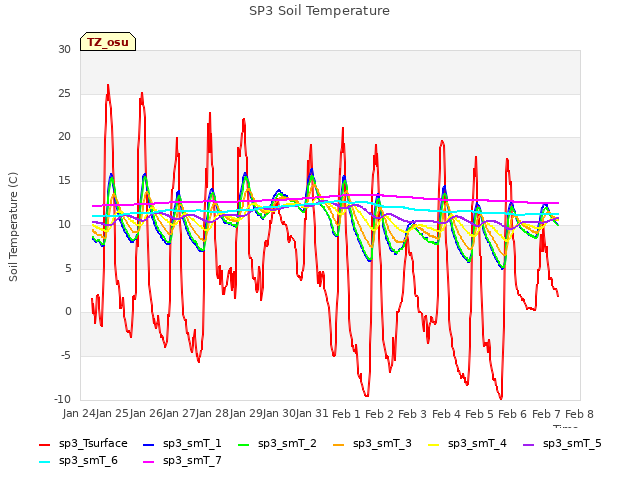Click the -5 y-axis tick label
This screenshot has width=640, height=480.
(x=65, y=356)
